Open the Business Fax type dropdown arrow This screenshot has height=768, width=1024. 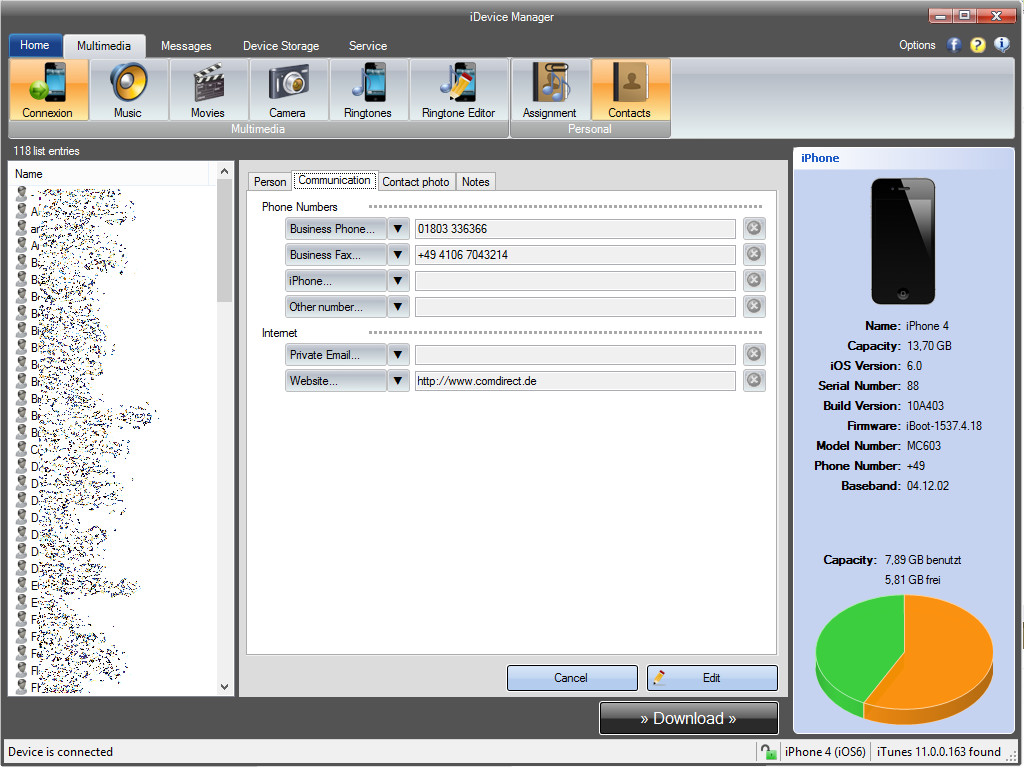click(x=398, y=255)
